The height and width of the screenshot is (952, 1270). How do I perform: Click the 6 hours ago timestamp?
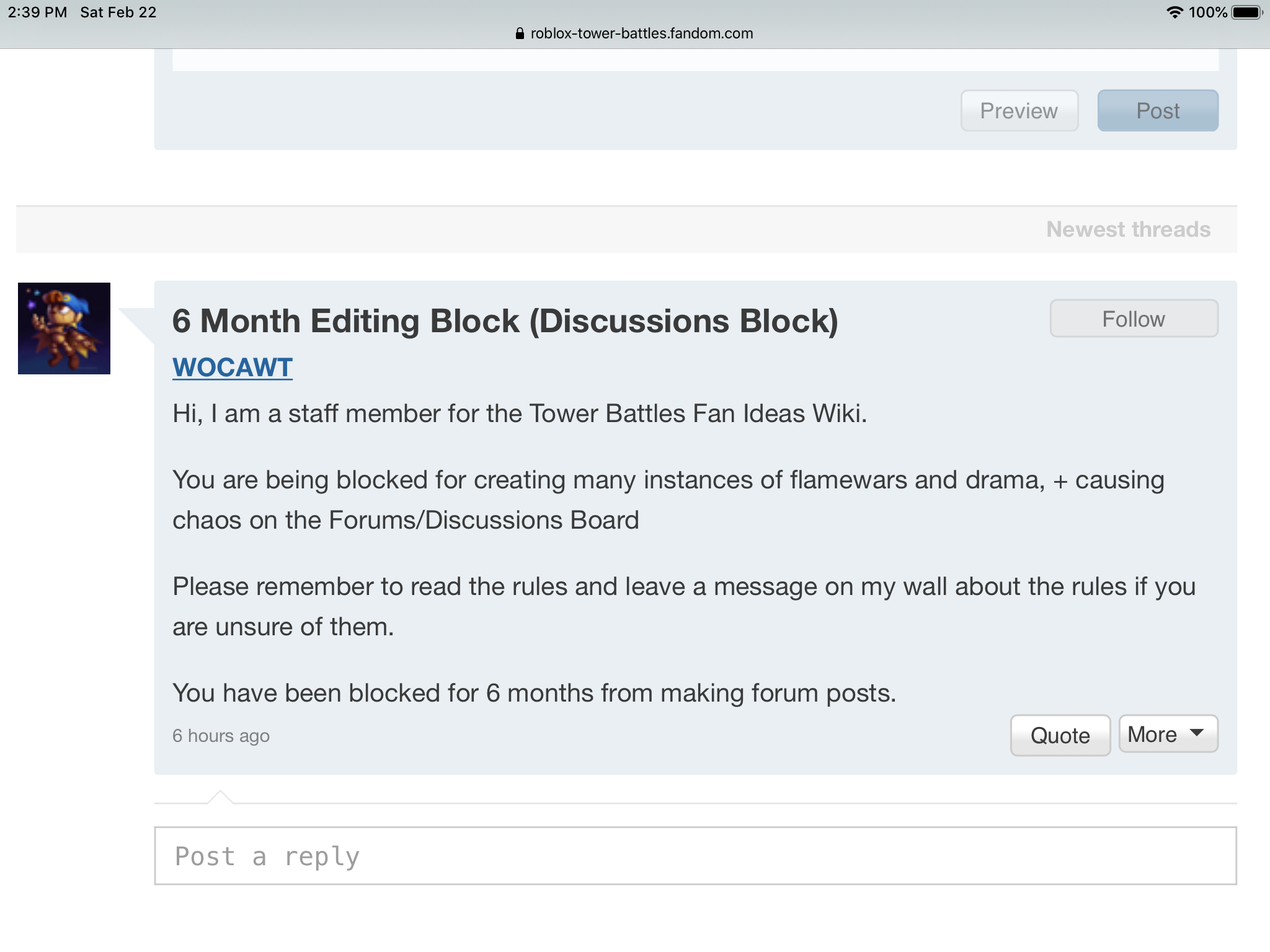tap(221, 736)
